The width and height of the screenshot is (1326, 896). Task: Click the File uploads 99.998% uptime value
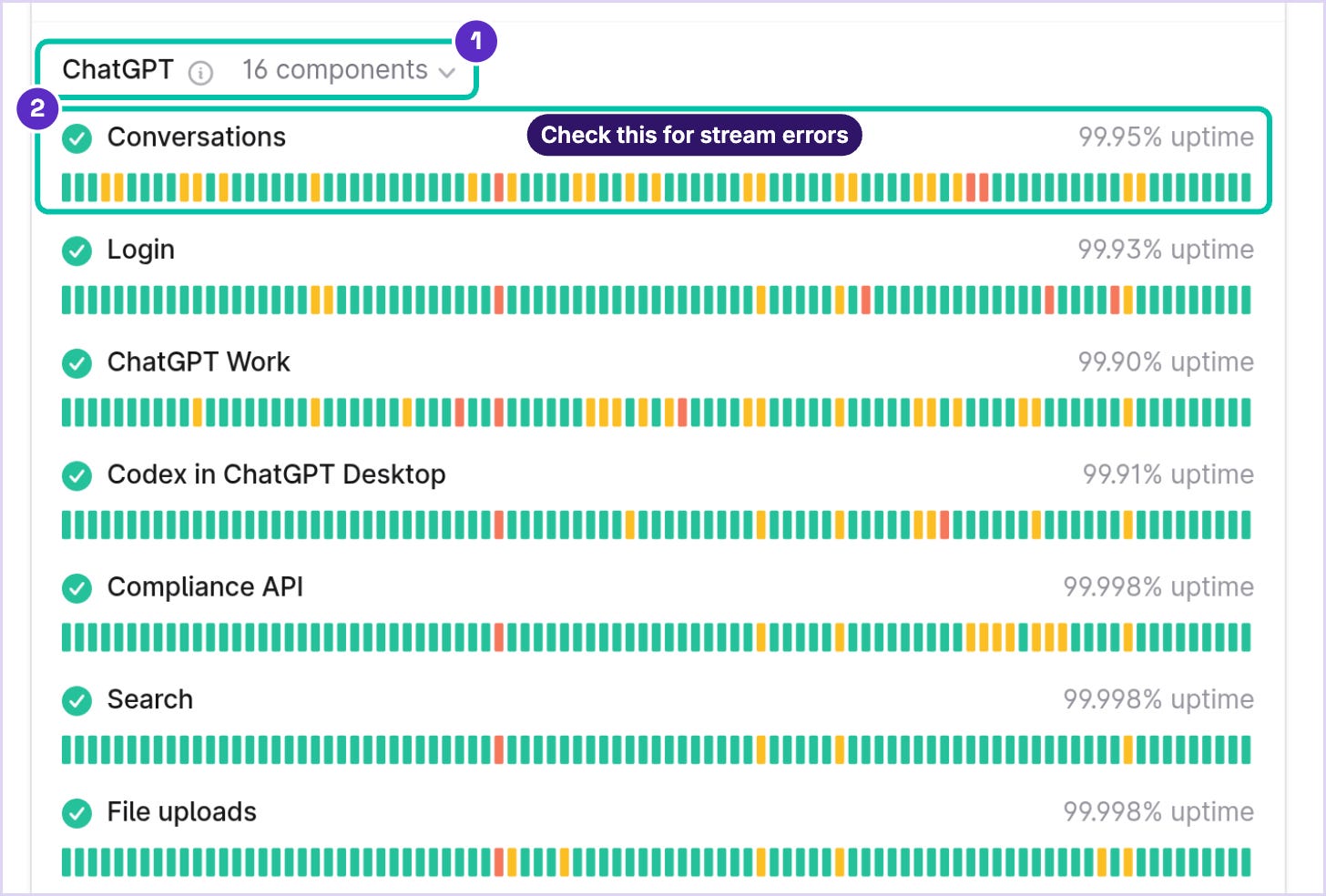pyautogui.click(x=1158, y=812)
